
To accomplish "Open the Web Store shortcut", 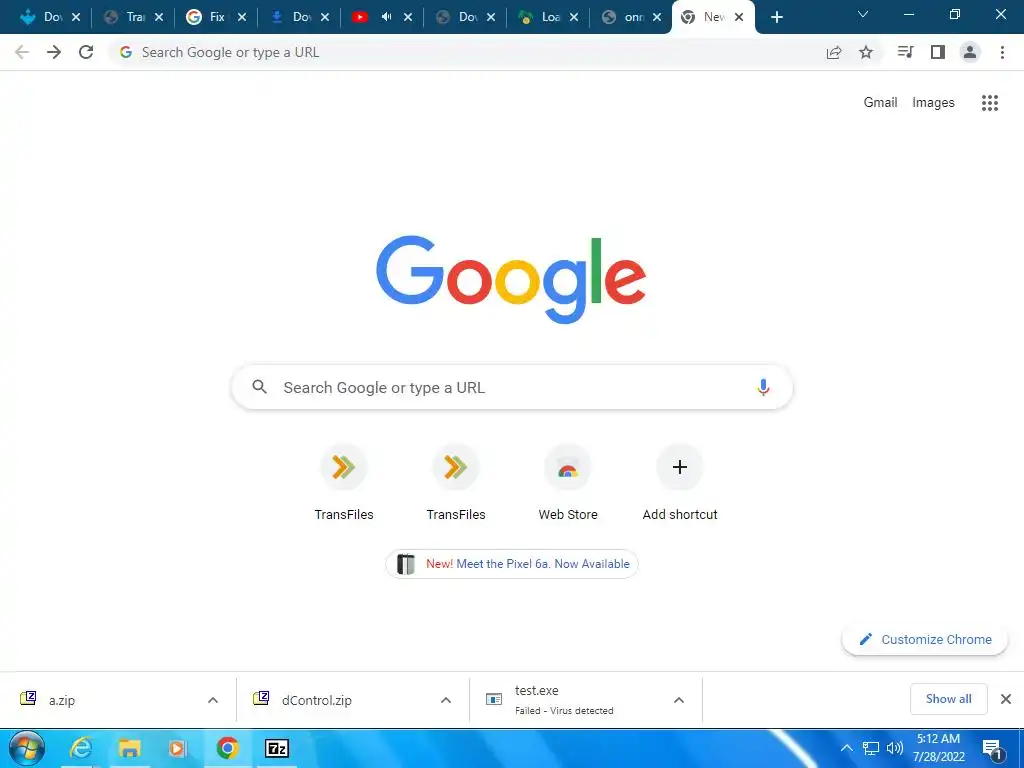I will (568, 483).
